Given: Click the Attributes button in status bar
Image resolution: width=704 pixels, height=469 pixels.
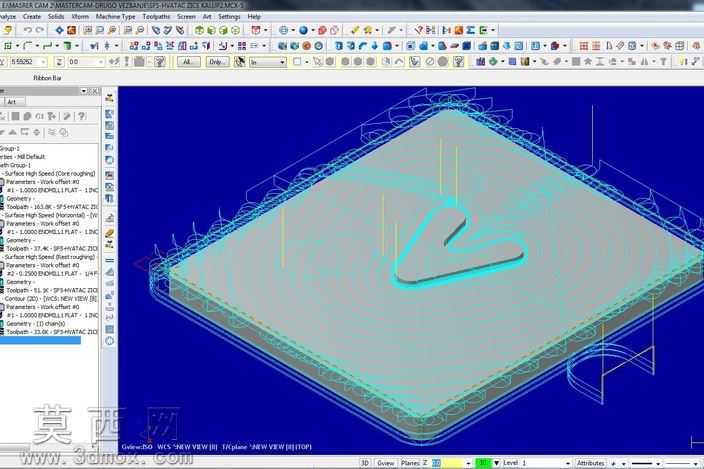Looking at the screenshot, I should point(590,463).
